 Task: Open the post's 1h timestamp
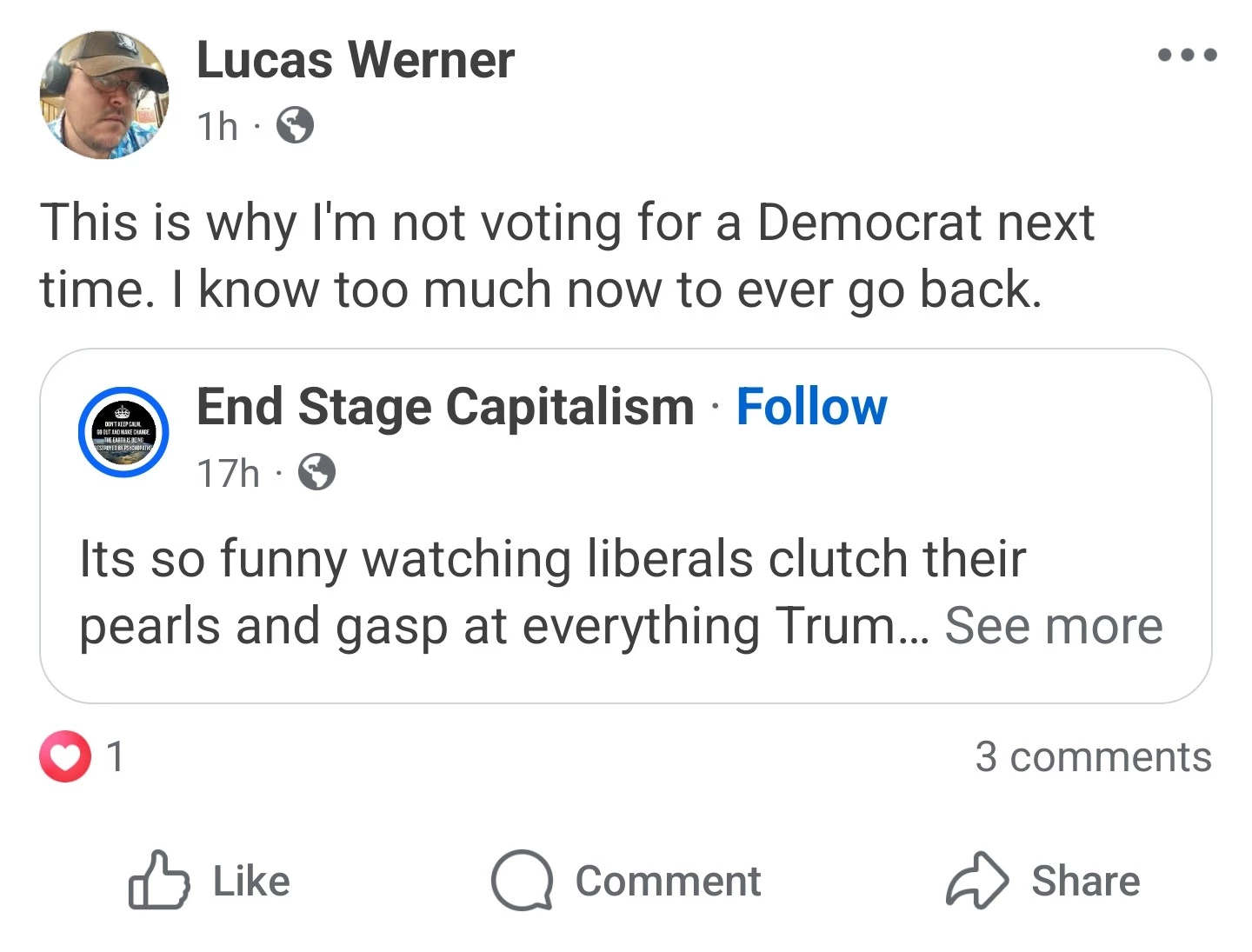pyautogui.click(x=217, y=127)
